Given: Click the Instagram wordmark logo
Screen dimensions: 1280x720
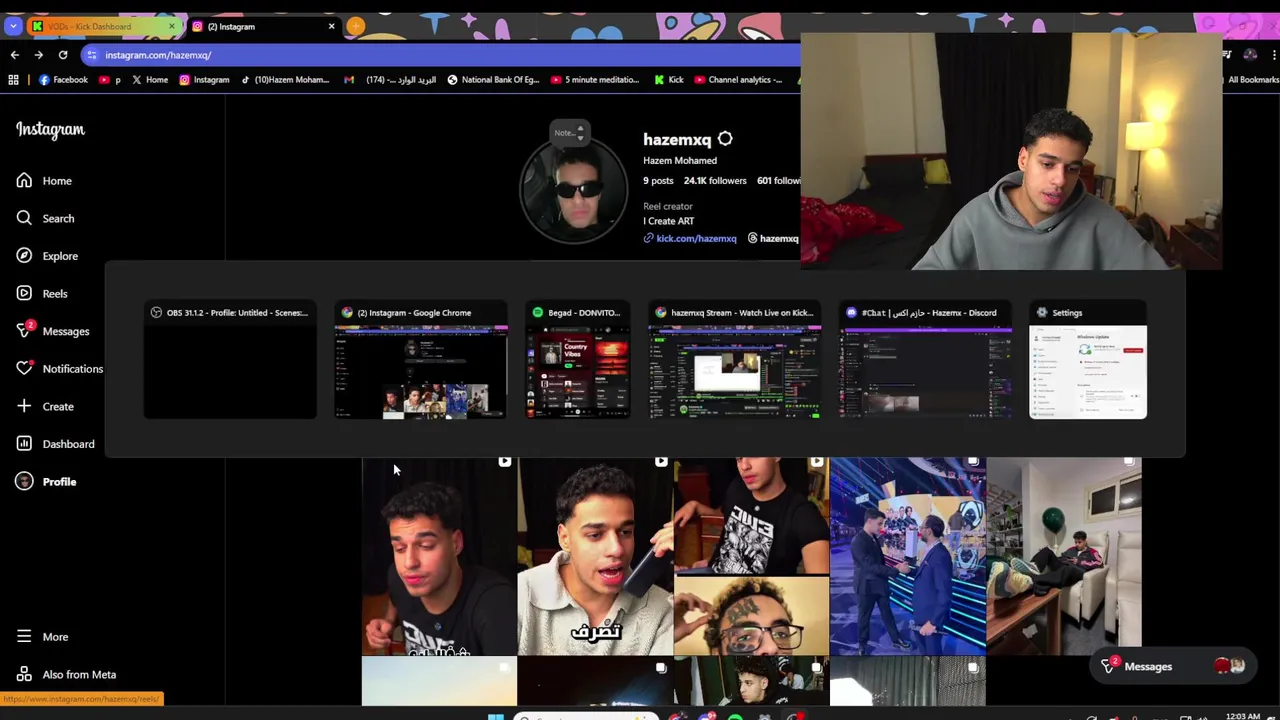Looking at the screenshot, I should coord(50,130).
